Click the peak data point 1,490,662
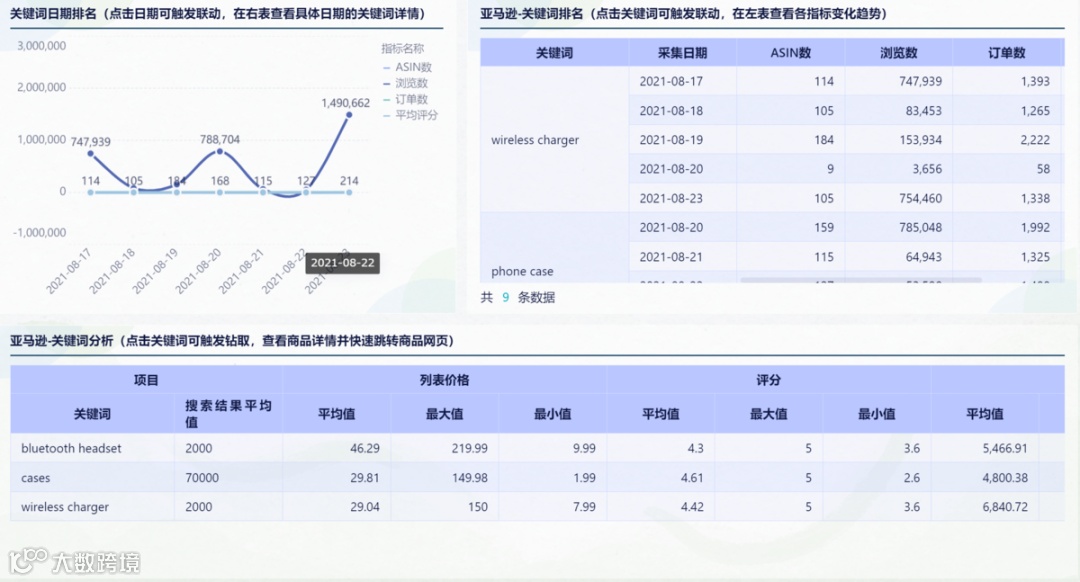 (348, 115)
